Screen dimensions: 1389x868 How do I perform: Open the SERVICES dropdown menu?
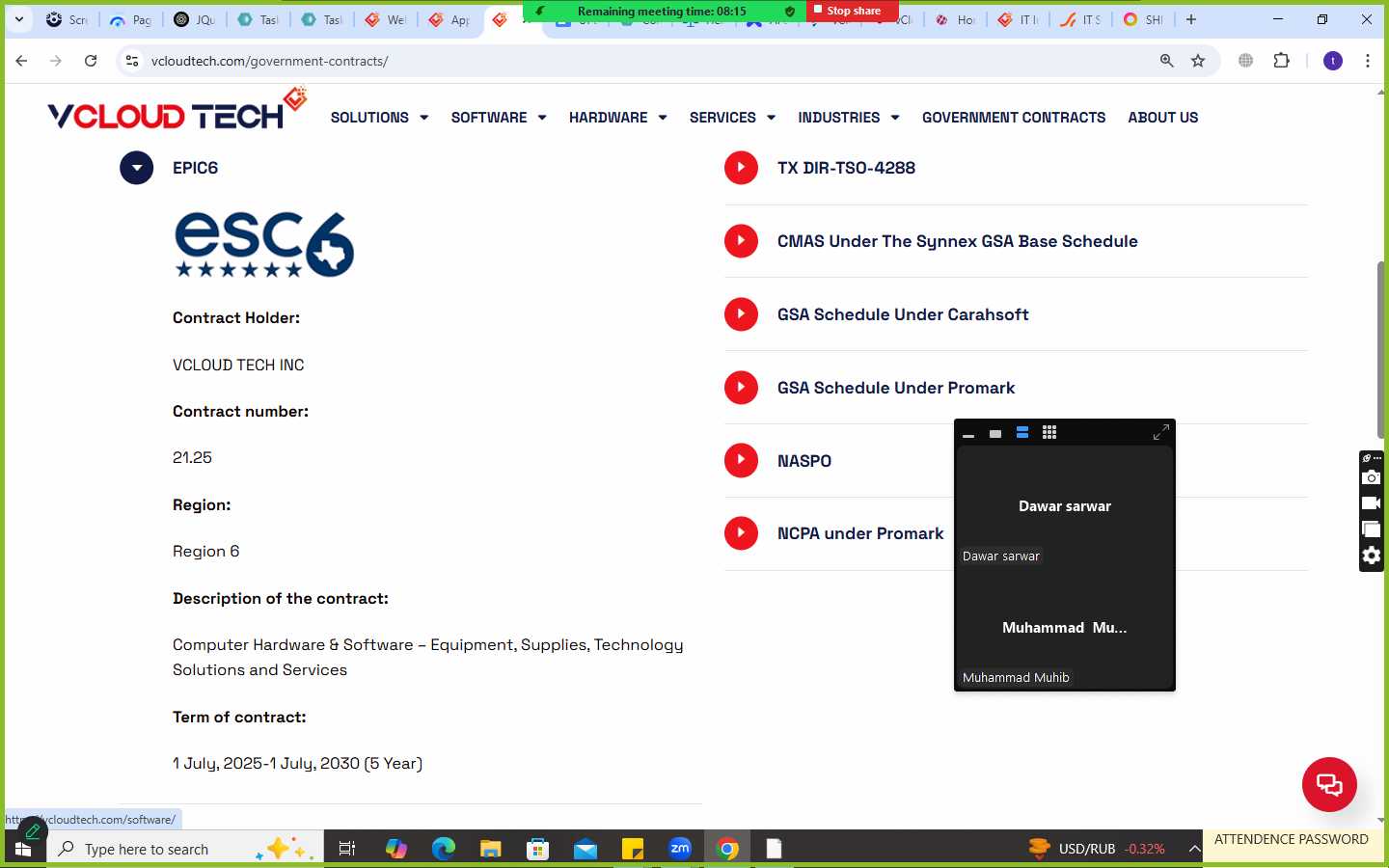pos(732,118)
